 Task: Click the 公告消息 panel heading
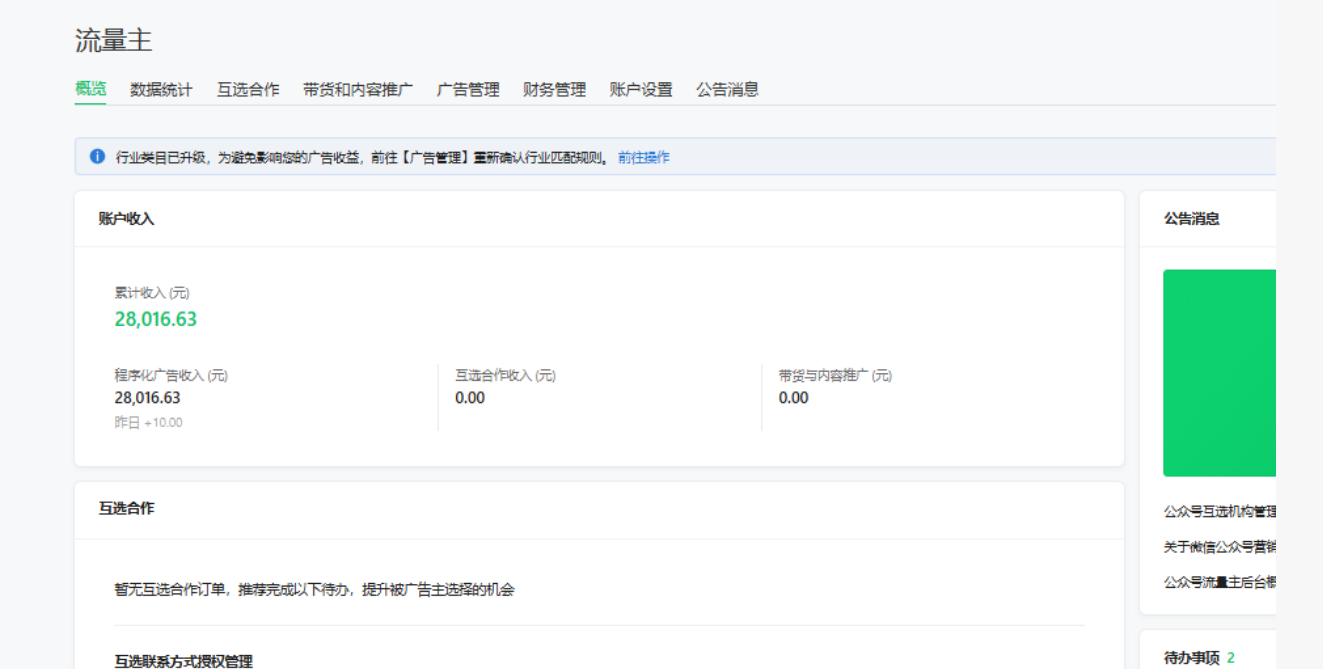point(1192,218)
